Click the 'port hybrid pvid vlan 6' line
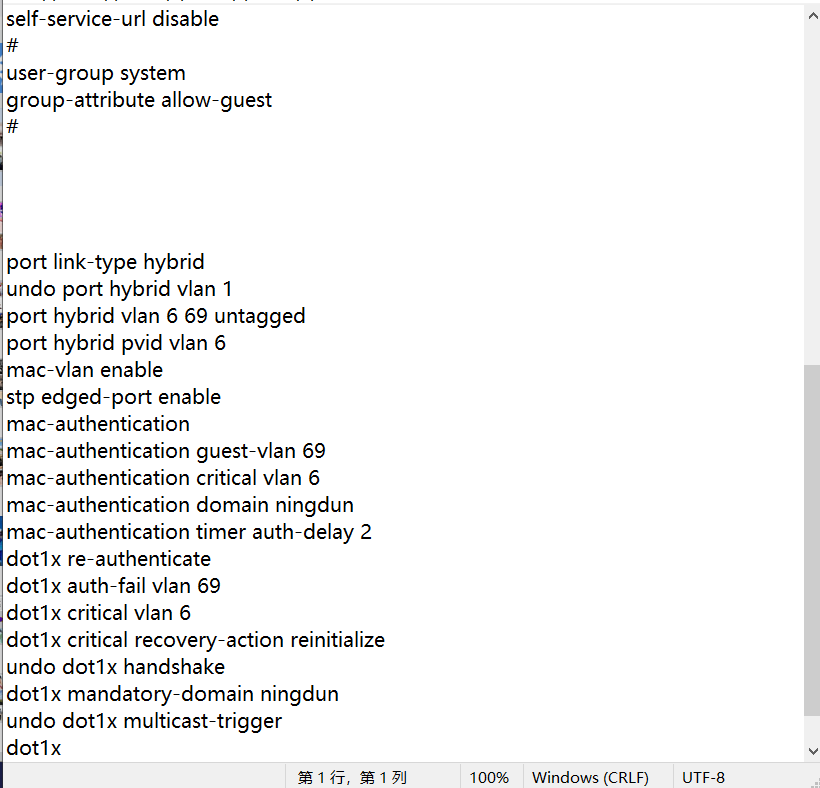 tap(116, 343)
